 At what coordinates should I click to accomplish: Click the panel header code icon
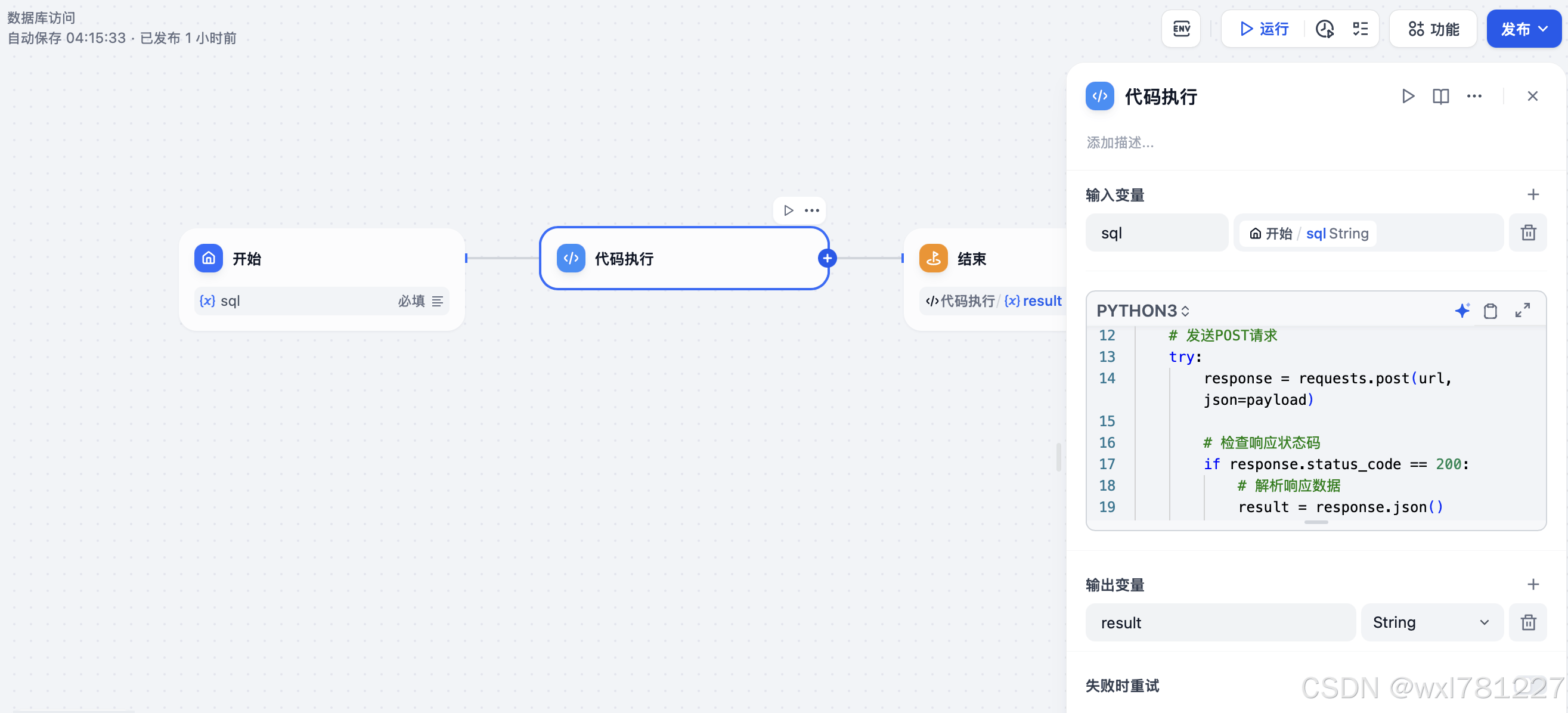1100,96
